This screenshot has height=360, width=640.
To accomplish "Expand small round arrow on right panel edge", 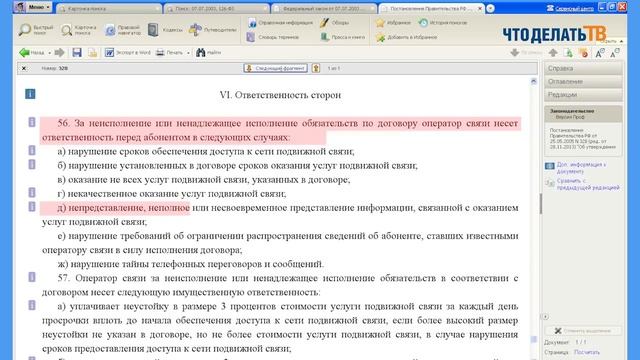I will (546, 317).
